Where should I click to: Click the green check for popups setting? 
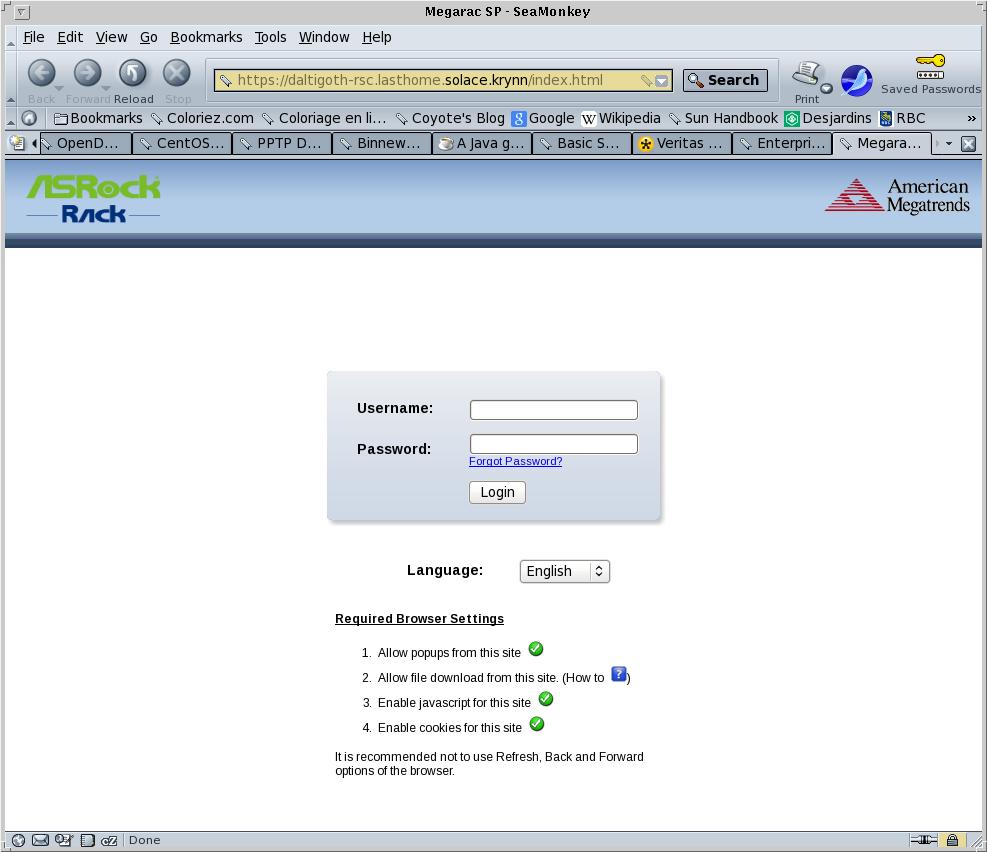536,649
